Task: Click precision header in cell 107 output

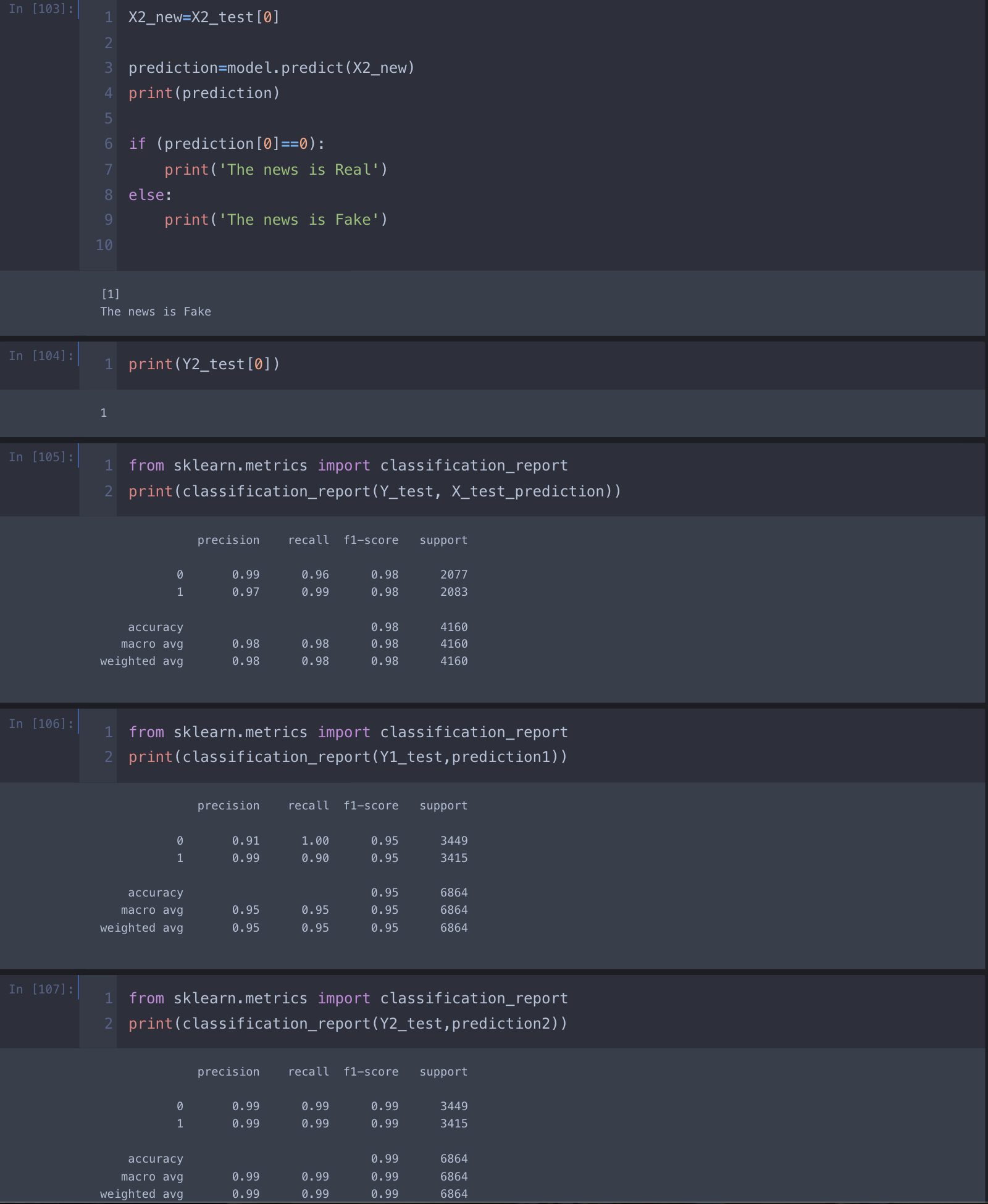Action: click(228, 1072)
